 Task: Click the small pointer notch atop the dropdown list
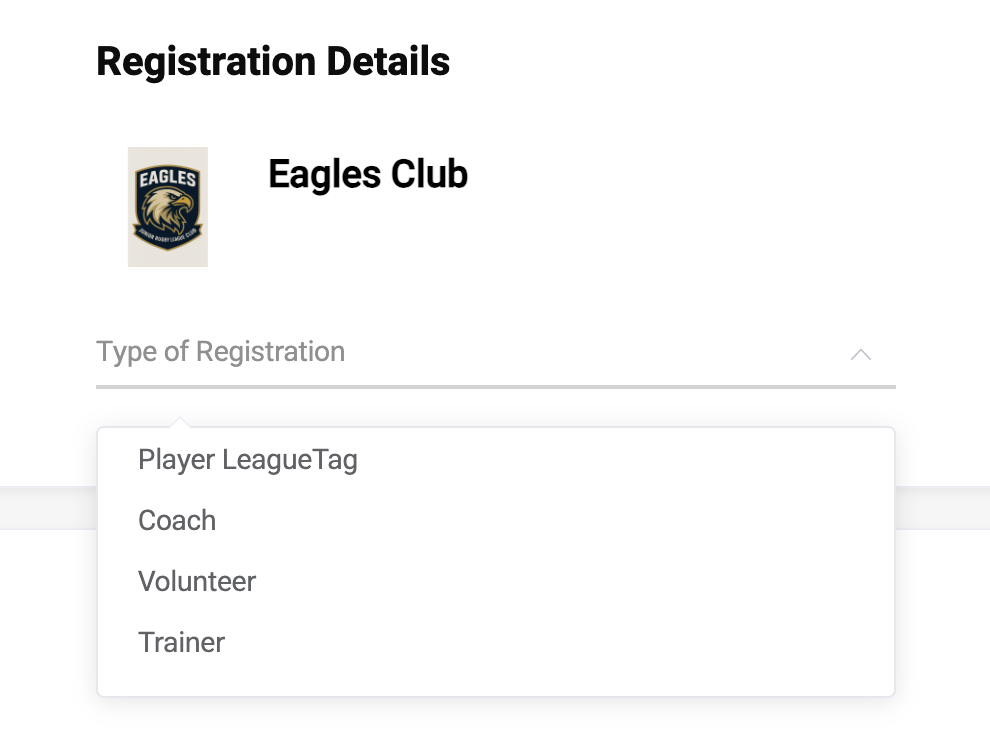pos(180,421)
